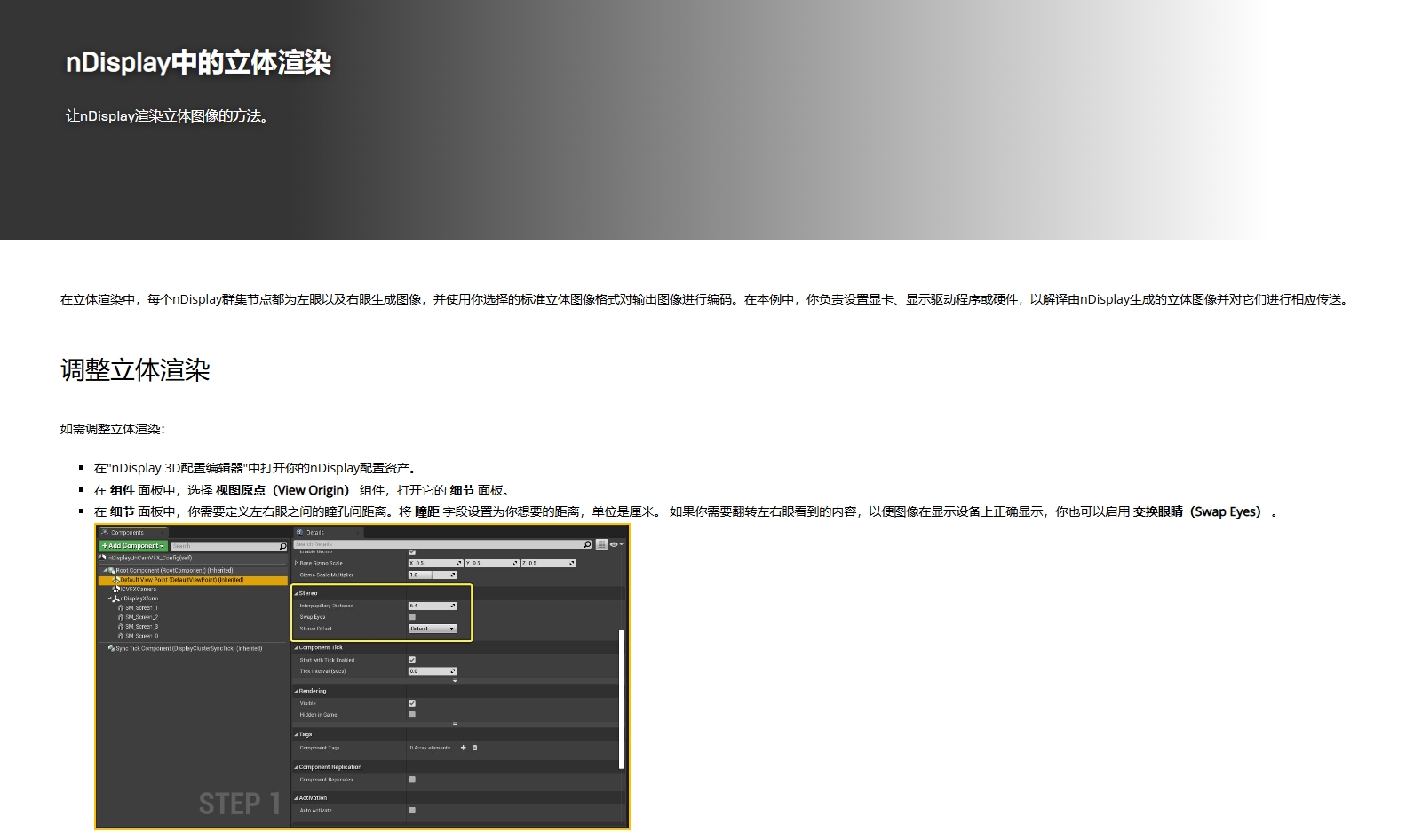Click the magnifier icon in Components search
1406x840 pixels.
[x=283, y=546]
